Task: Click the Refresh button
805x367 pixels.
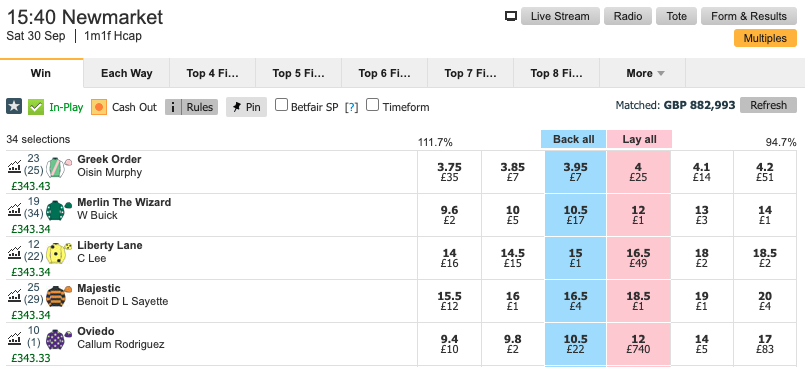Action: click(x=768, y=105)
